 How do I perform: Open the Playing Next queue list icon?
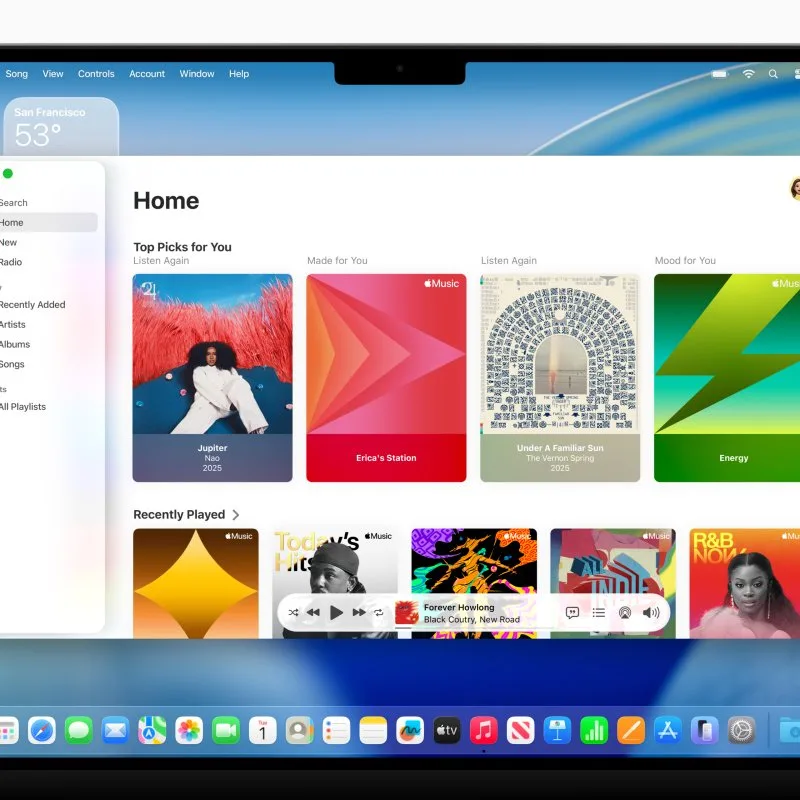pyautogui.click(x=598, y=612)
